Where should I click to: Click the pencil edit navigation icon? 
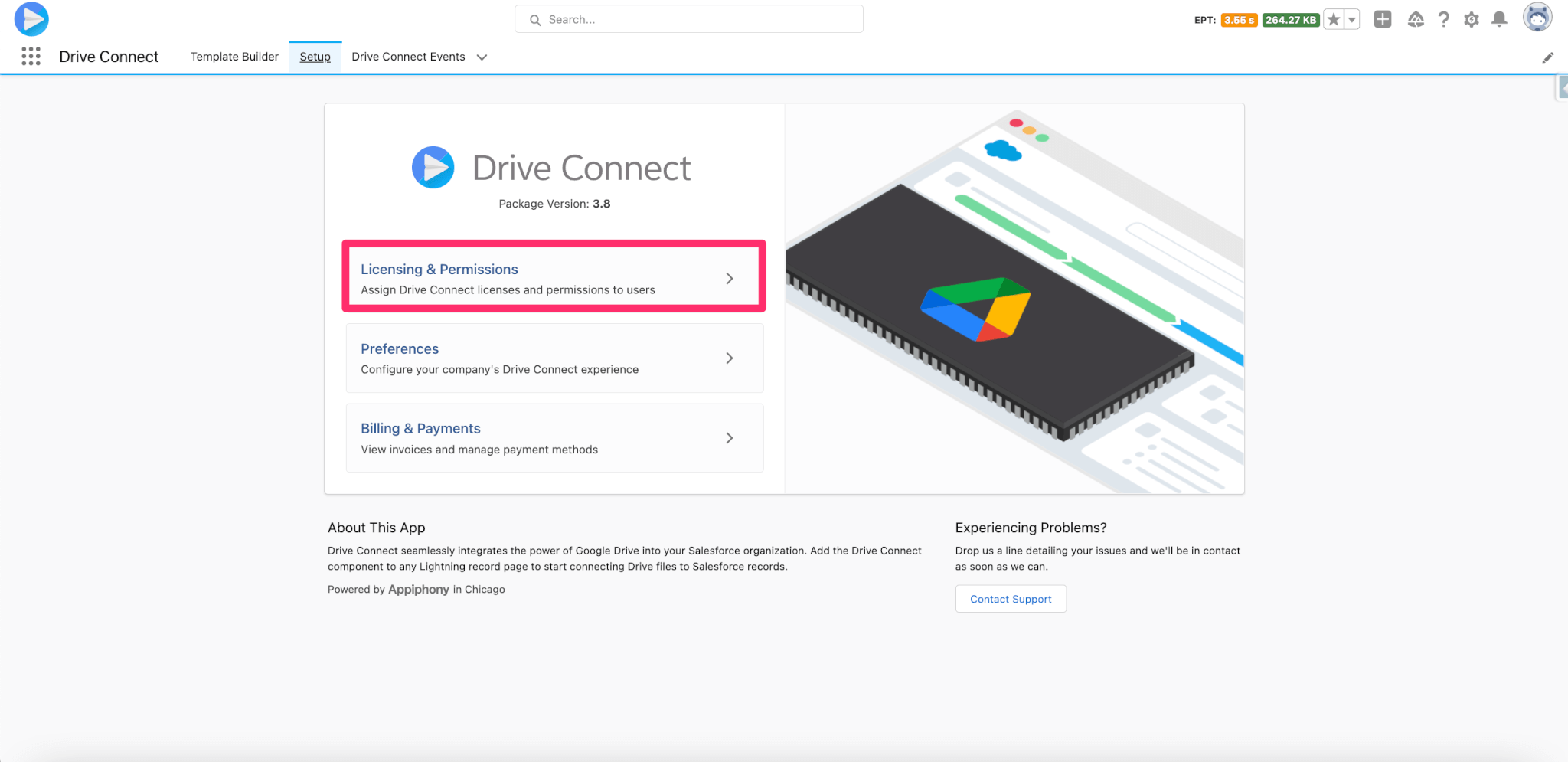tap(1547, 57)
